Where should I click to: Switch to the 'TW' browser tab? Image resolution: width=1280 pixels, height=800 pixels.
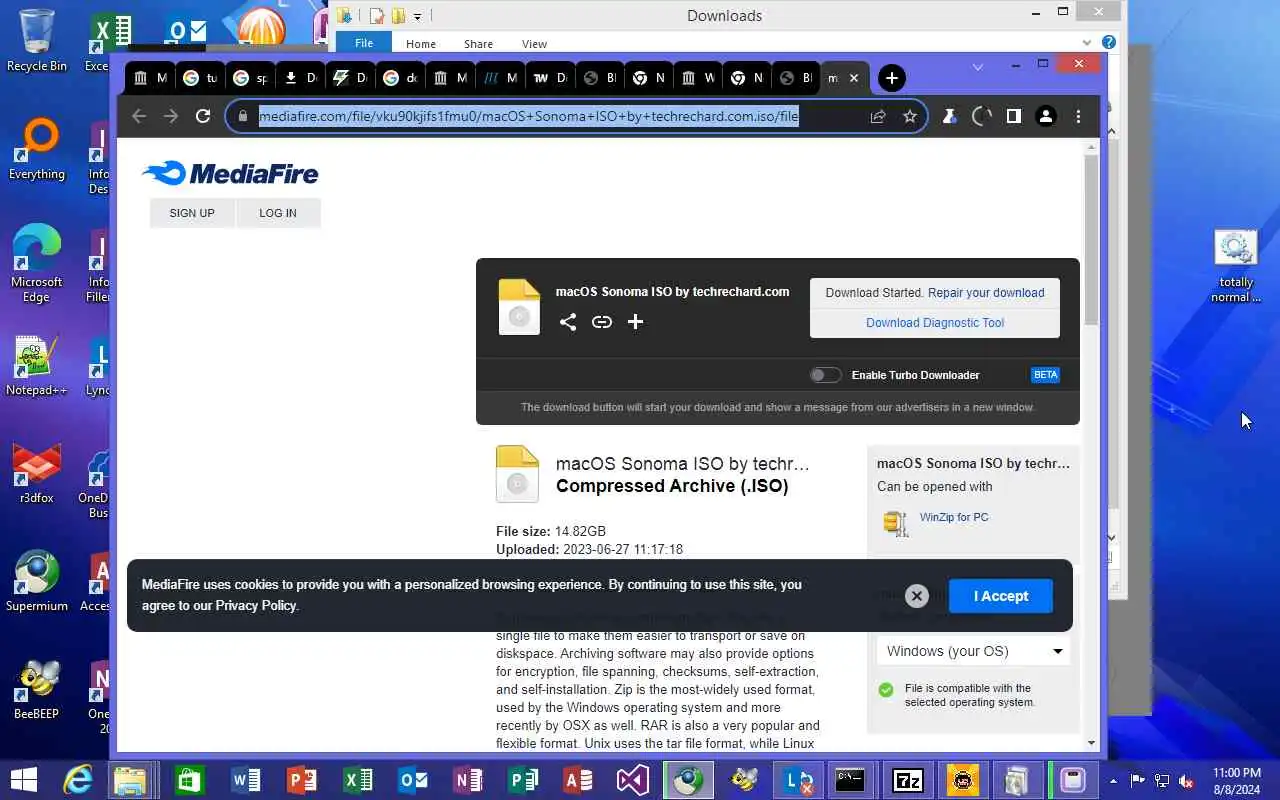(x=550, y=78)
